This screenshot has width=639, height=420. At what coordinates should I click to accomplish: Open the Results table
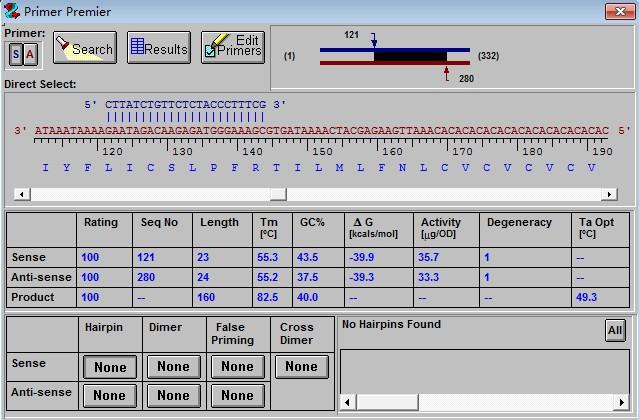point(159,48)
